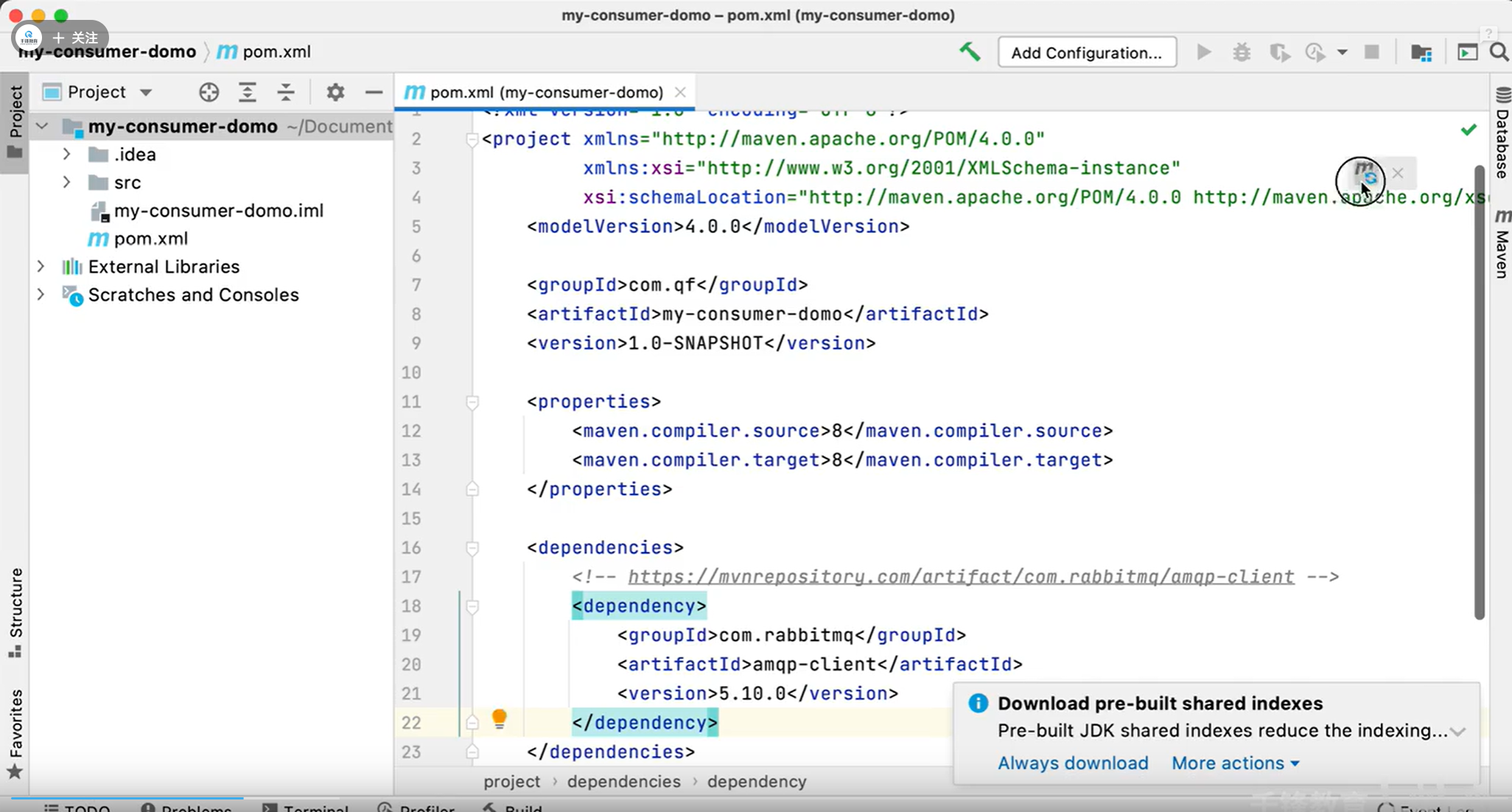The height and width of the screenshot is (812, 1512).
Task: Expand the External Libraries node
Action: click(x=41, y=266)
